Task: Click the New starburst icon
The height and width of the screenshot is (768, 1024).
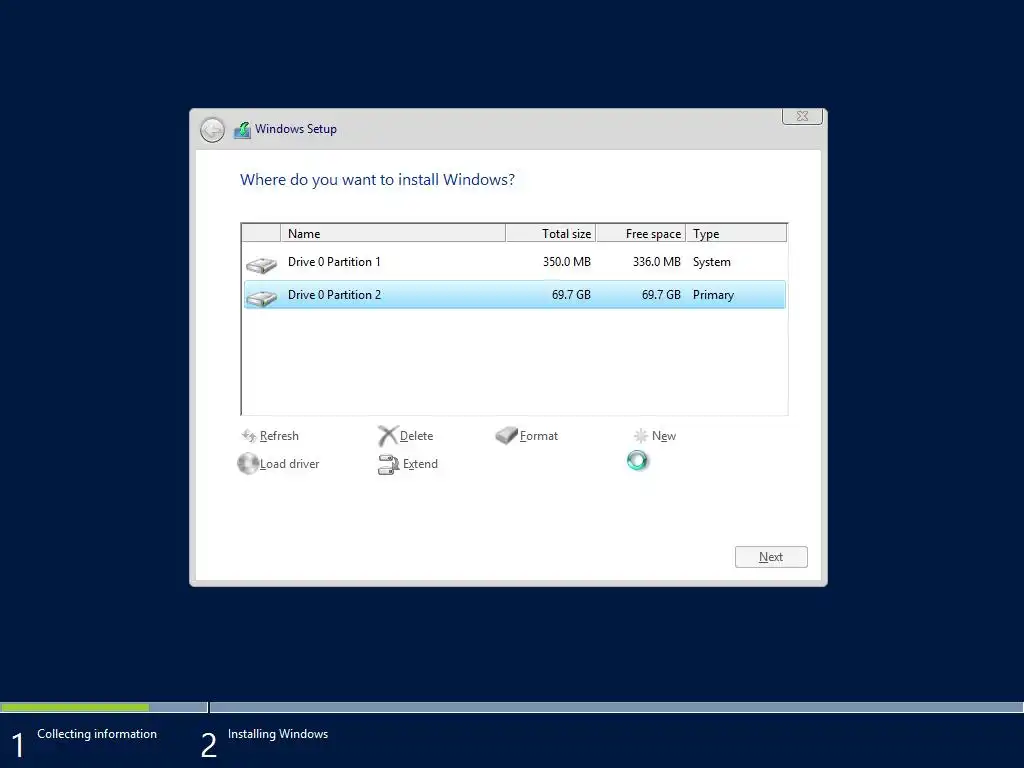Action: [641, 436]
